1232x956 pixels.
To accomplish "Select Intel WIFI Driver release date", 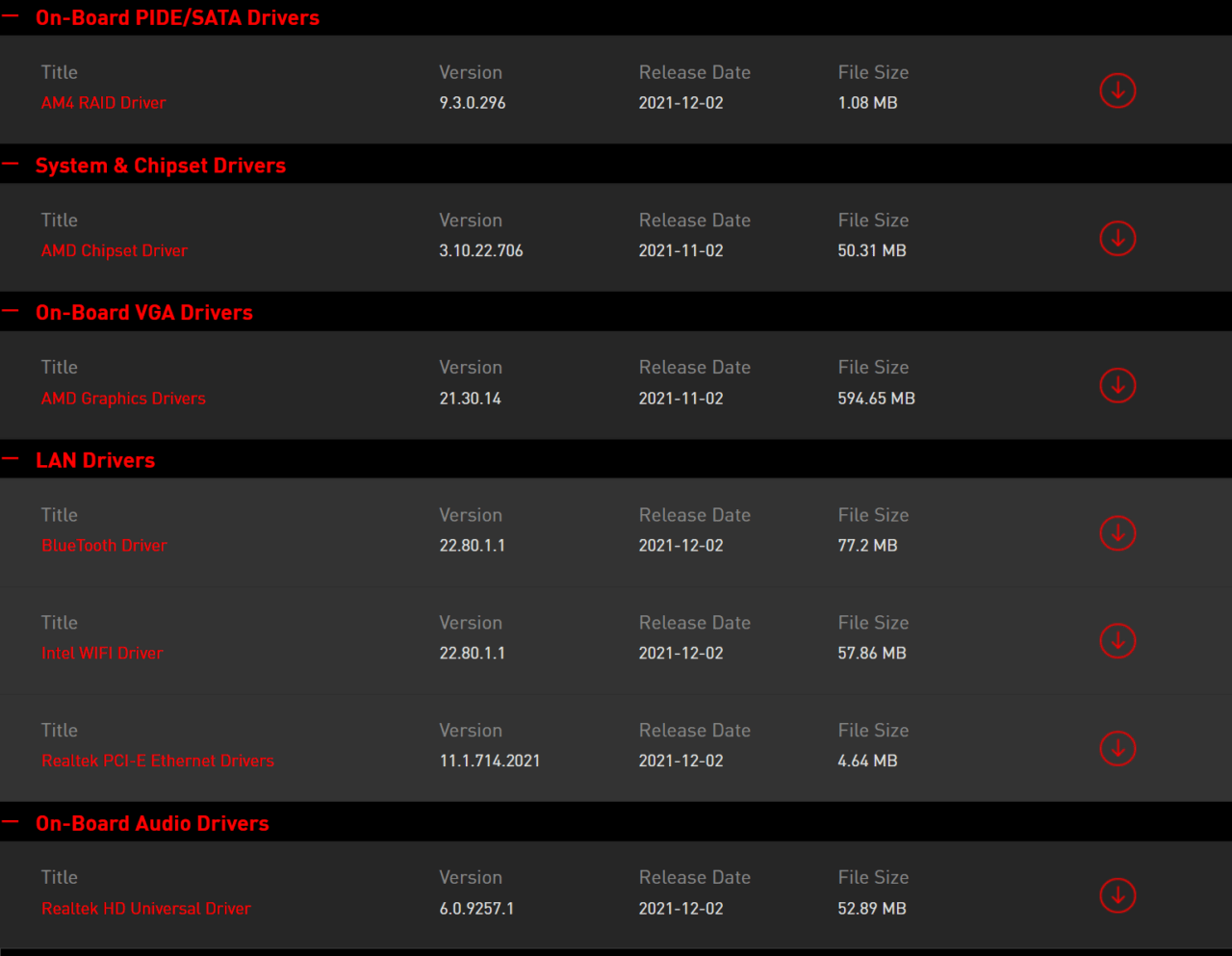I will [680, 653].
